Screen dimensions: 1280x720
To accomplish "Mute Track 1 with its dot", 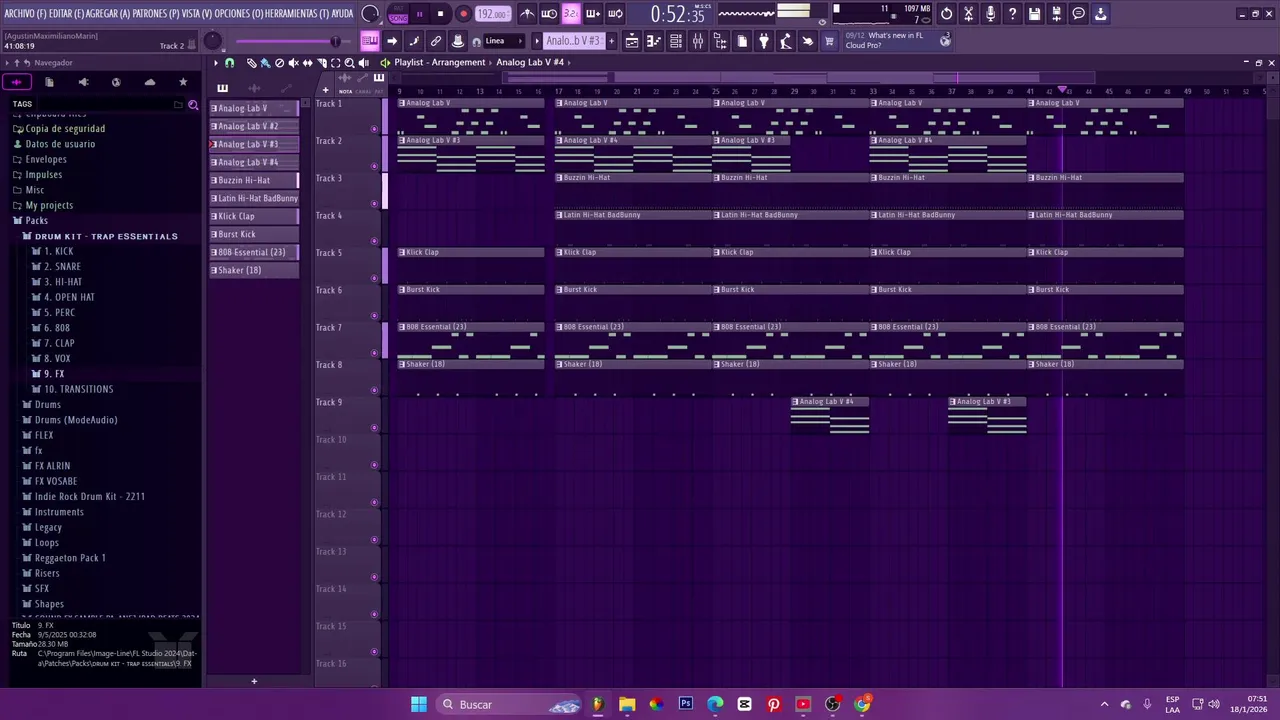I will [x=374, y=129].
